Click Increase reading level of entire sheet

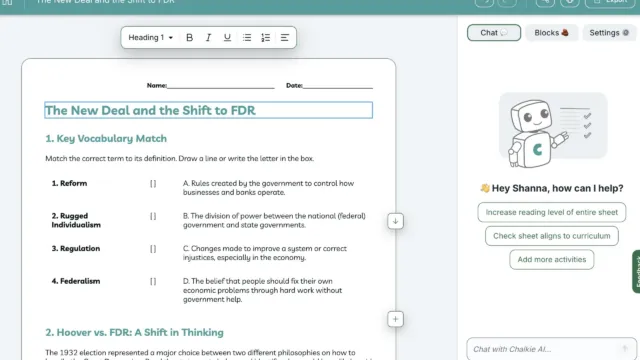coord(551,212)
